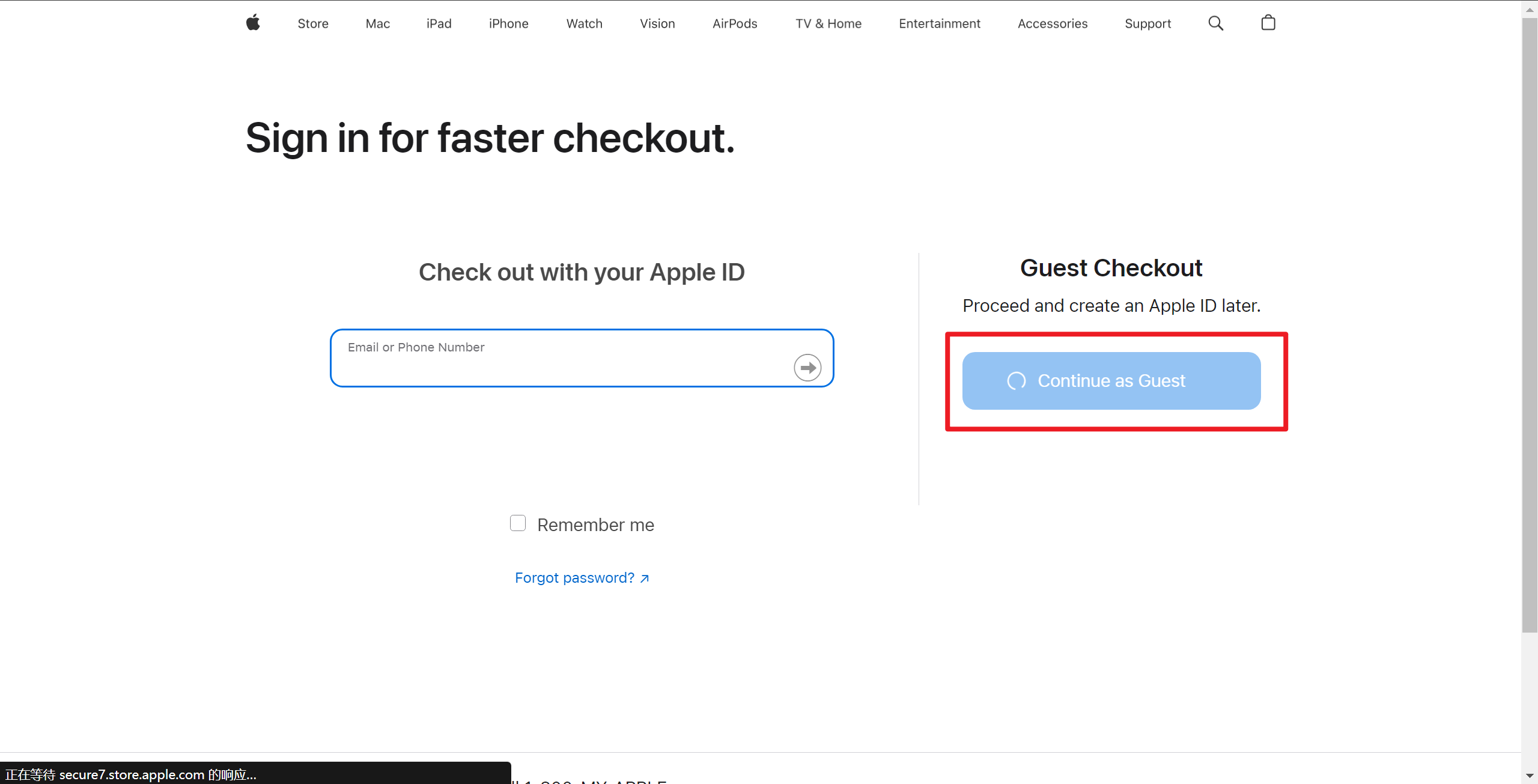Choose TV & Home in navigation
The height and width of the screenshot is (784, 1538).
828,23
